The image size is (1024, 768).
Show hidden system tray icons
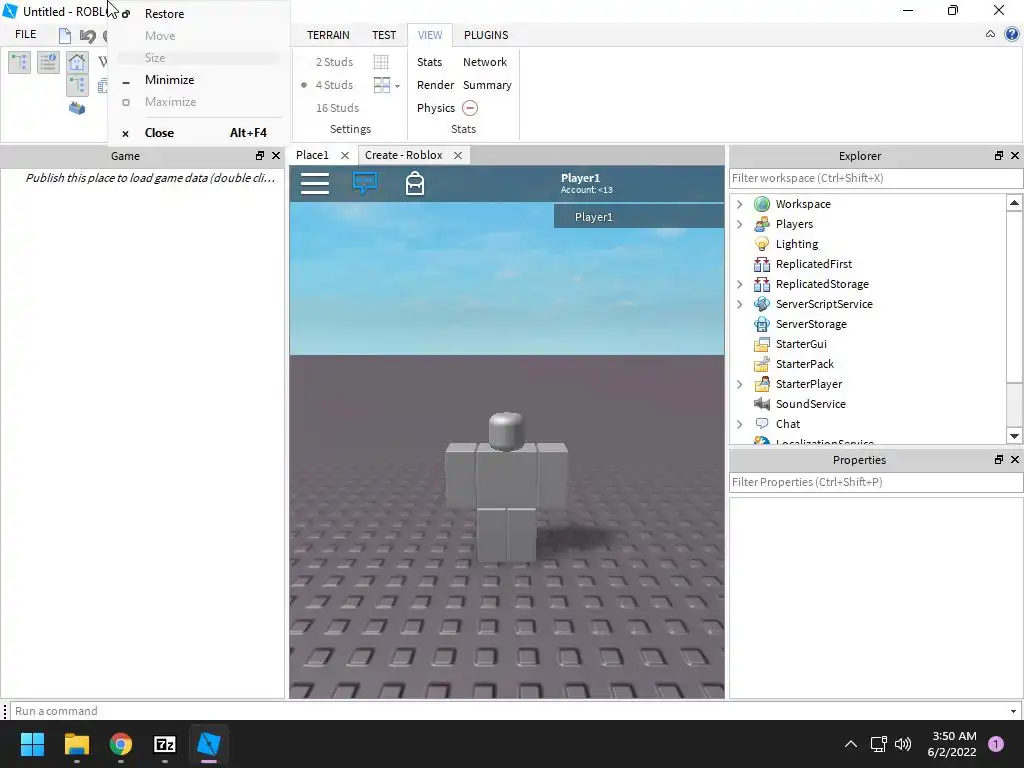(851, 744)
